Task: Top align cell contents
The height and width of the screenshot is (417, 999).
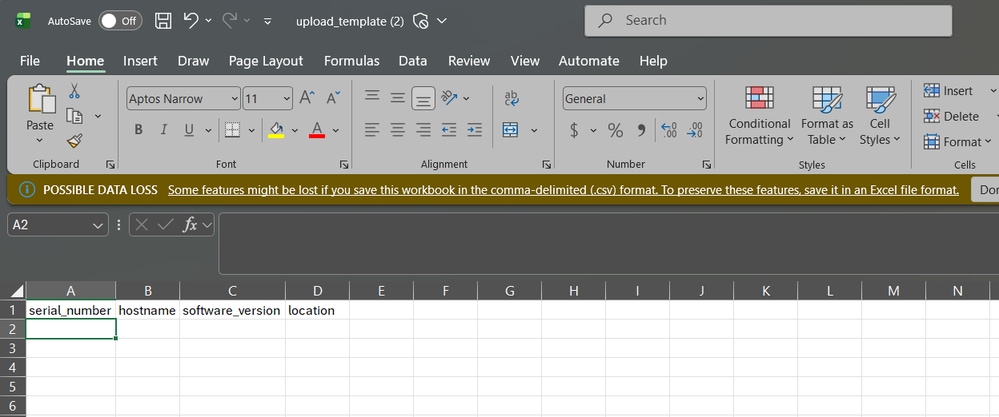Action: click(372, 97)
